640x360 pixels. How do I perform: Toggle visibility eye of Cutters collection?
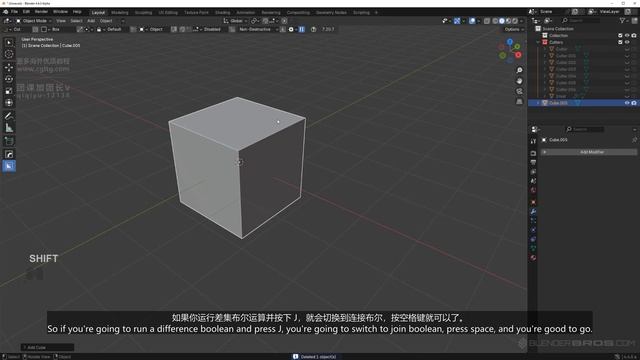point(627,42)
